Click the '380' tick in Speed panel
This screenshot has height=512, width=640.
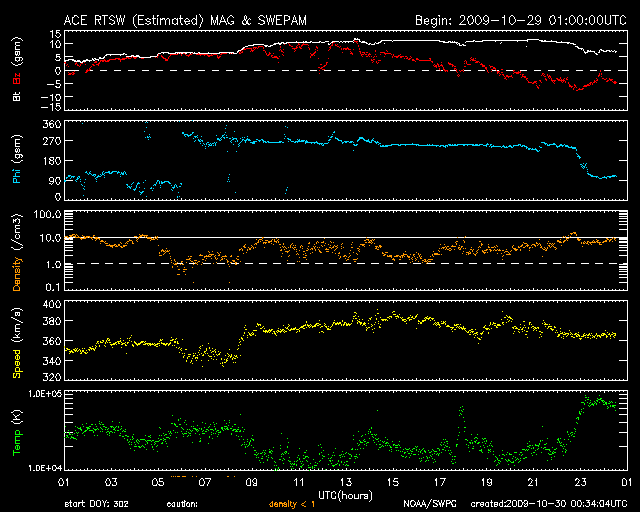[52, 321]
